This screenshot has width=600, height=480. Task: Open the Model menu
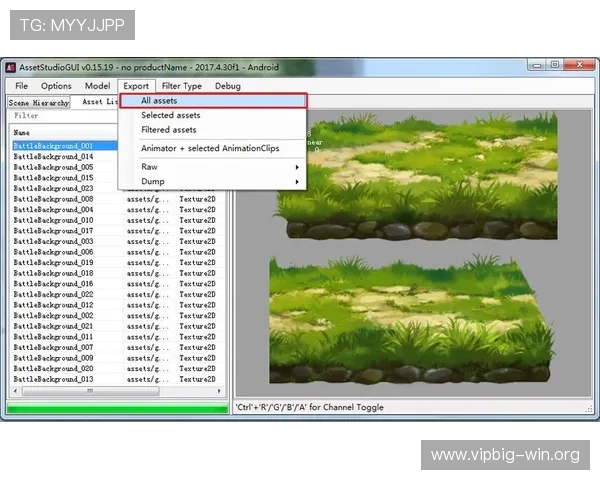point(98,86)
